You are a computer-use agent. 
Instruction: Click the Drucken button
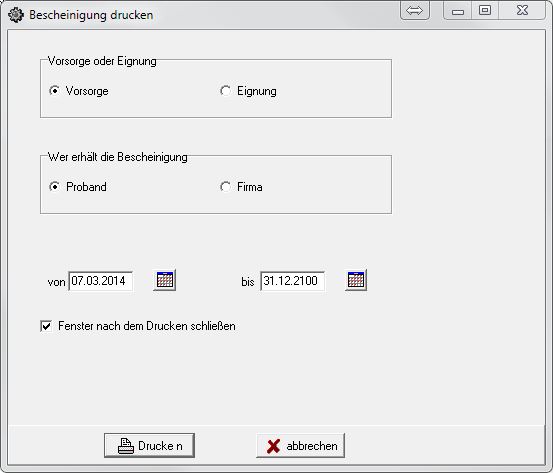[x=149, y=445]
